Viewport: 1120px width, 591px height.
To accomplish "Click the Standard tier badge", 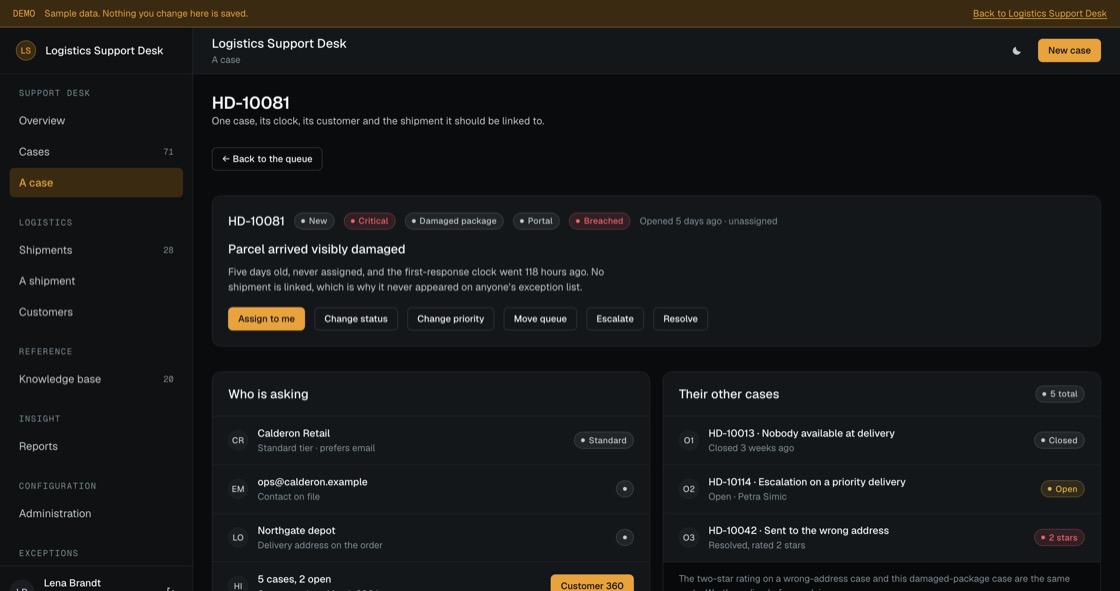I will coord(604,440).
